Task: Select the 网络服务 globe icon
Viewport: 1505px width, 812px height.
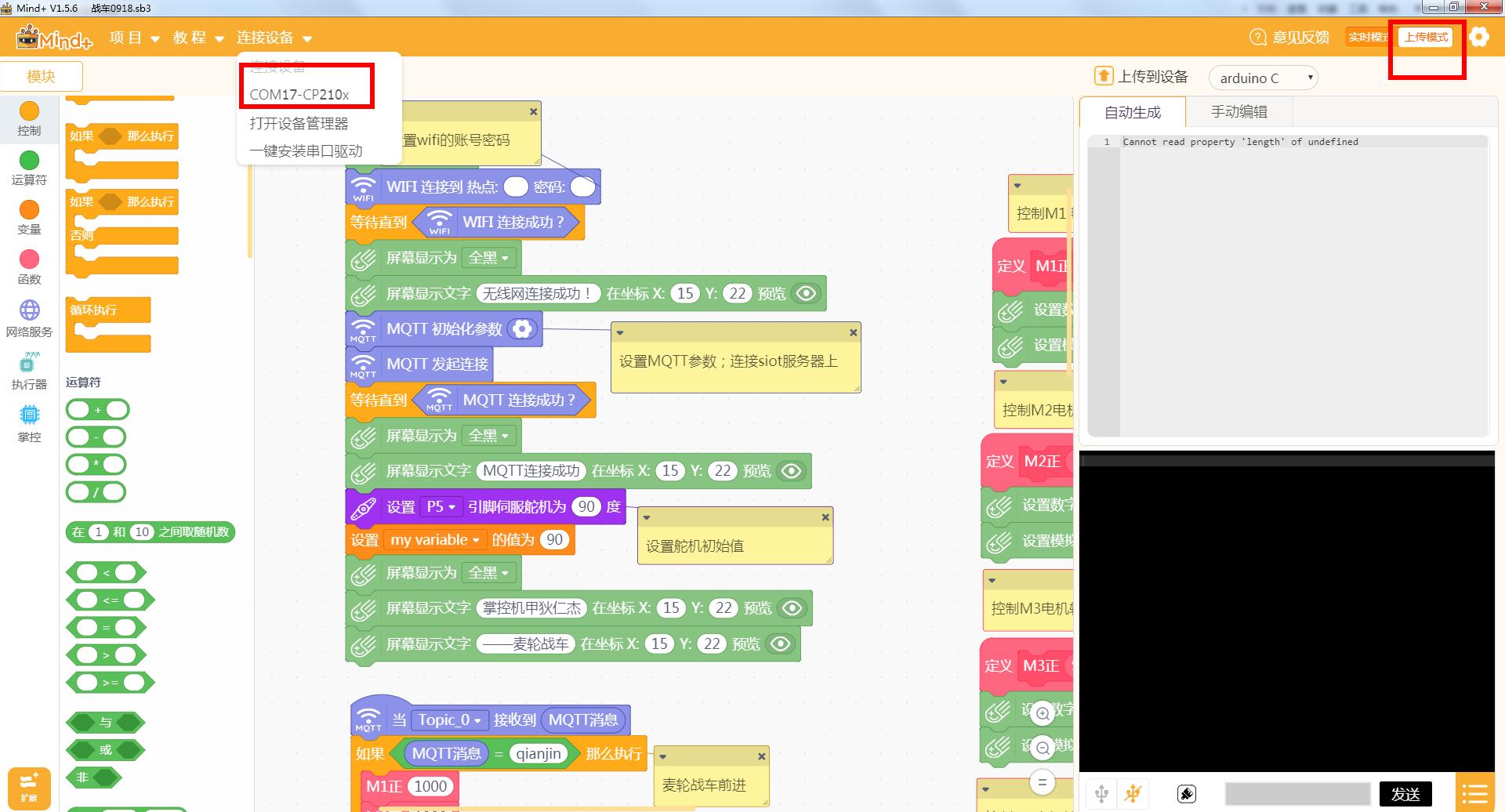Action: click(29, 310)
